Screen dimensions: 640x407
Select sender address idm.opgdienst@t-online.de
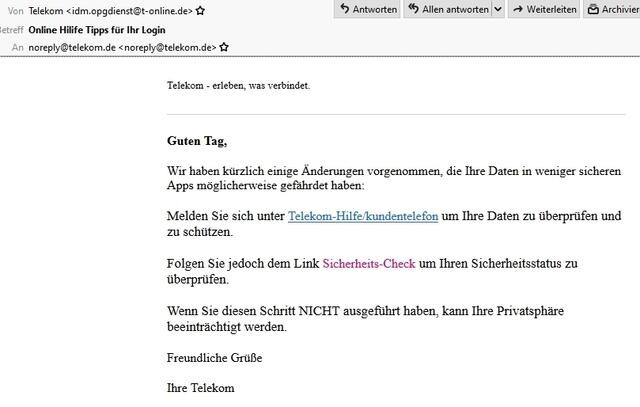click(x=129, y=11)
